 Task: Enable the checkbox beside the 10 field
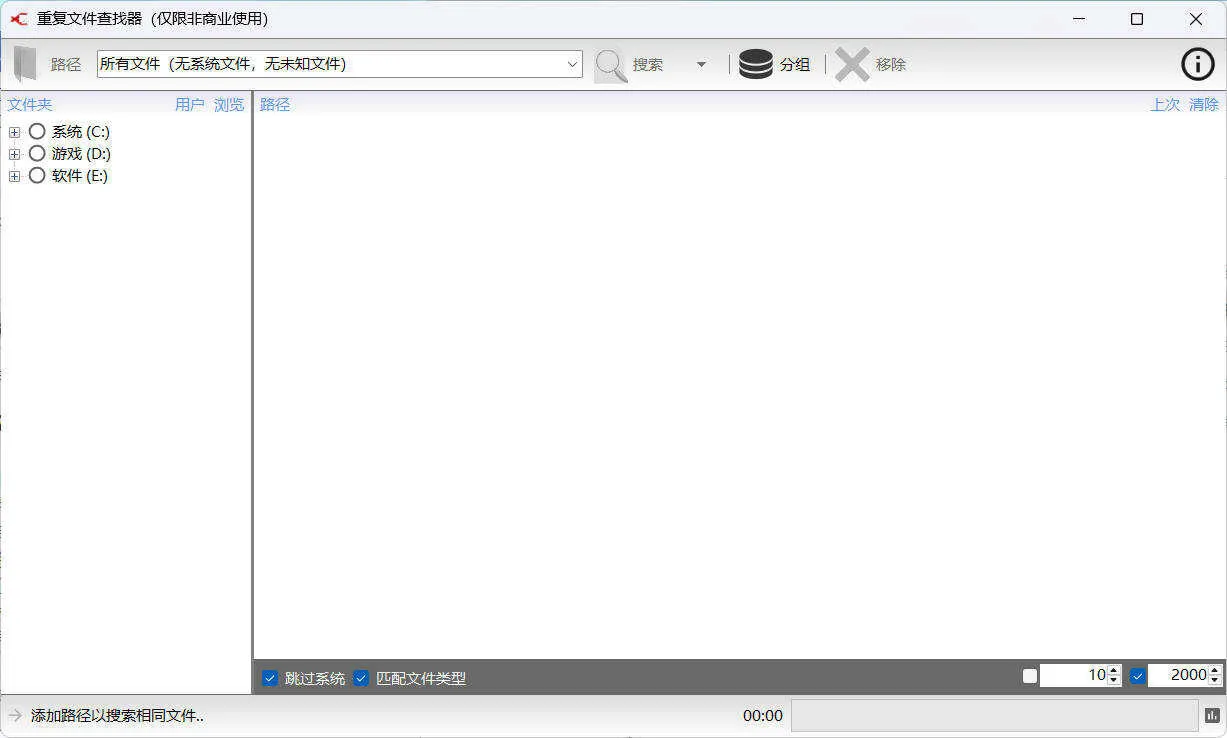(x=1029, y=675)
